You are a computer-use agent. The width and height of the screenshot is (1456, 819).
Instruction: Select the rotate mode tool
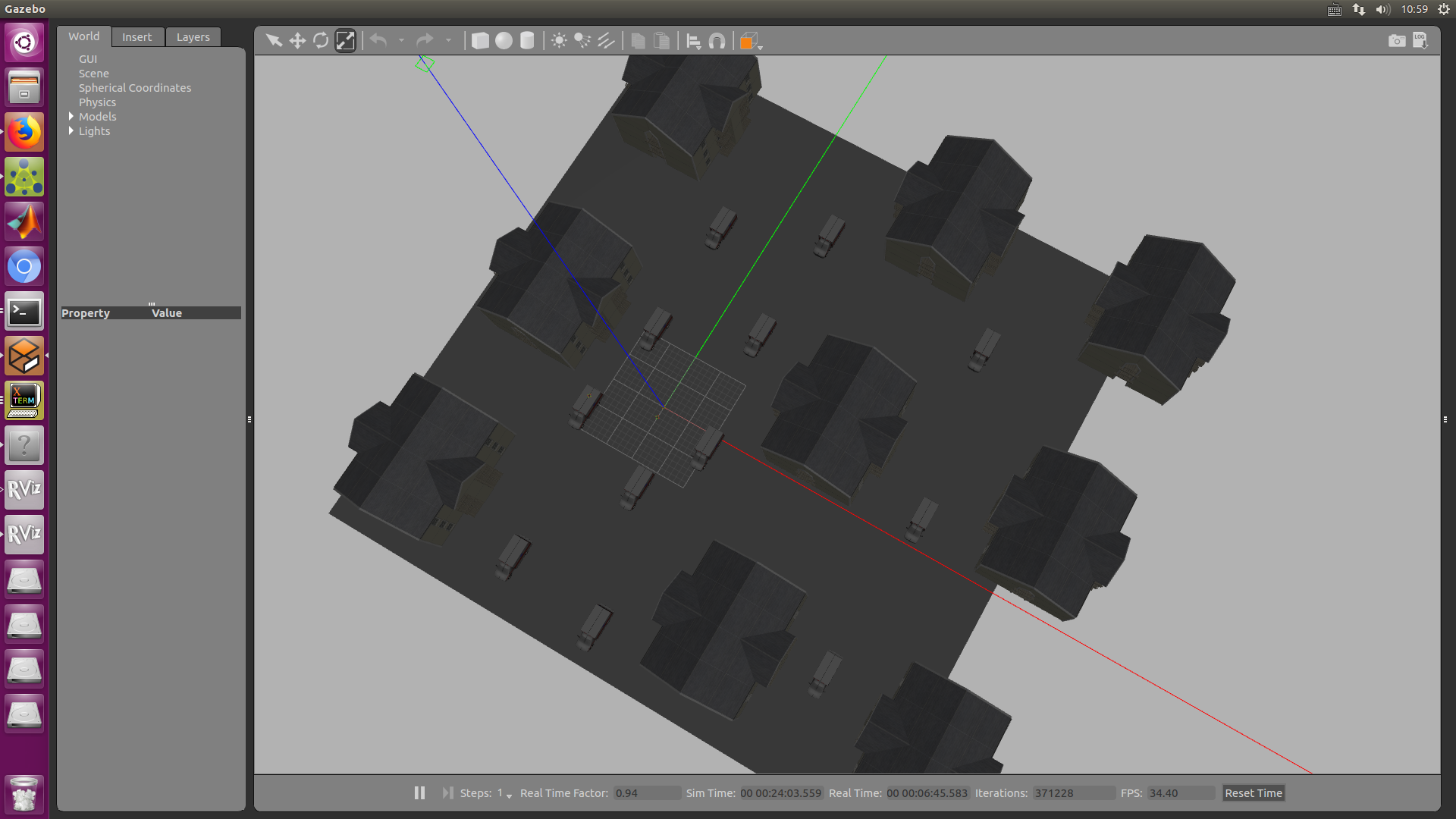321,41
